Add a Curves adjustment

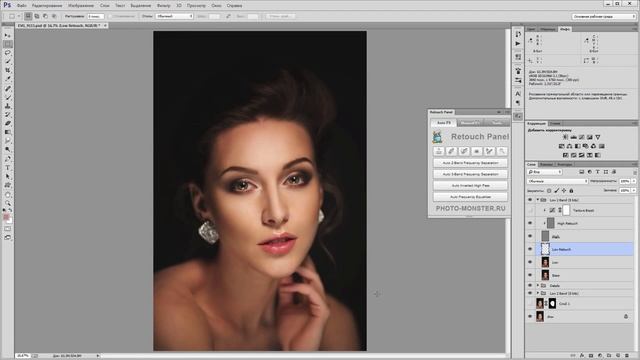[x=582, y=137]
